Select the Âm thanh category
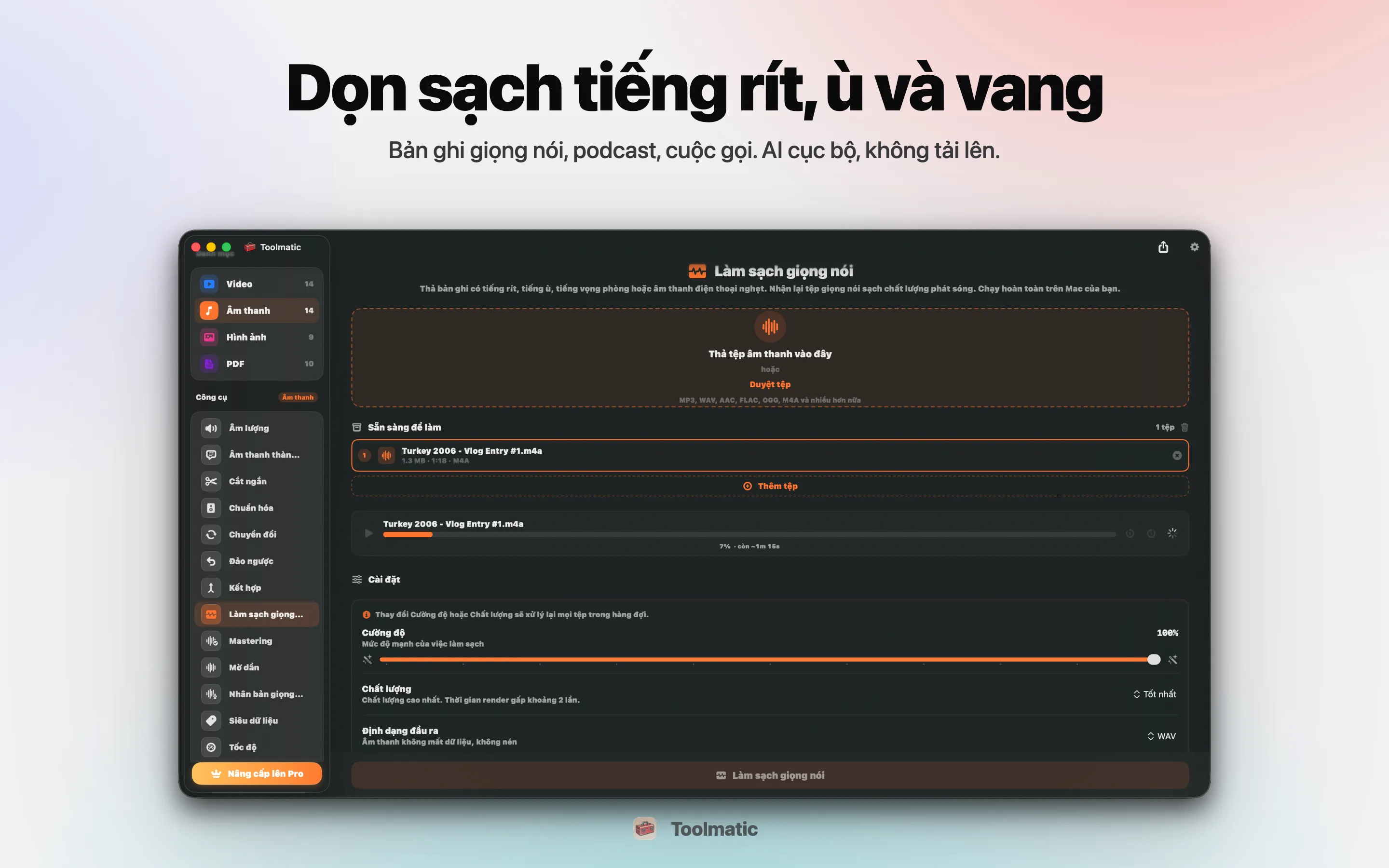This screenshot has height=868, width=1389. [257, 311]
